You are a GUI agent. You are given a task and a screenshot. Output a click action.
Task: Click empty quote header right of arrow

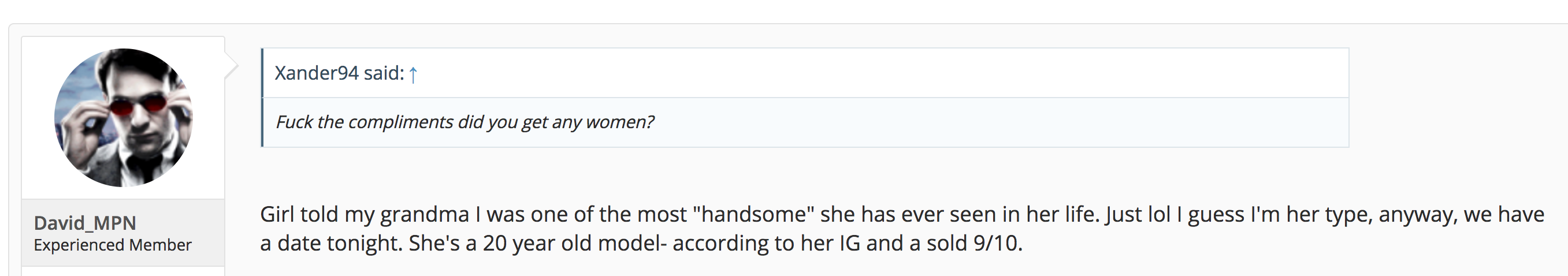pyautogui.click(x=852, y=73)
